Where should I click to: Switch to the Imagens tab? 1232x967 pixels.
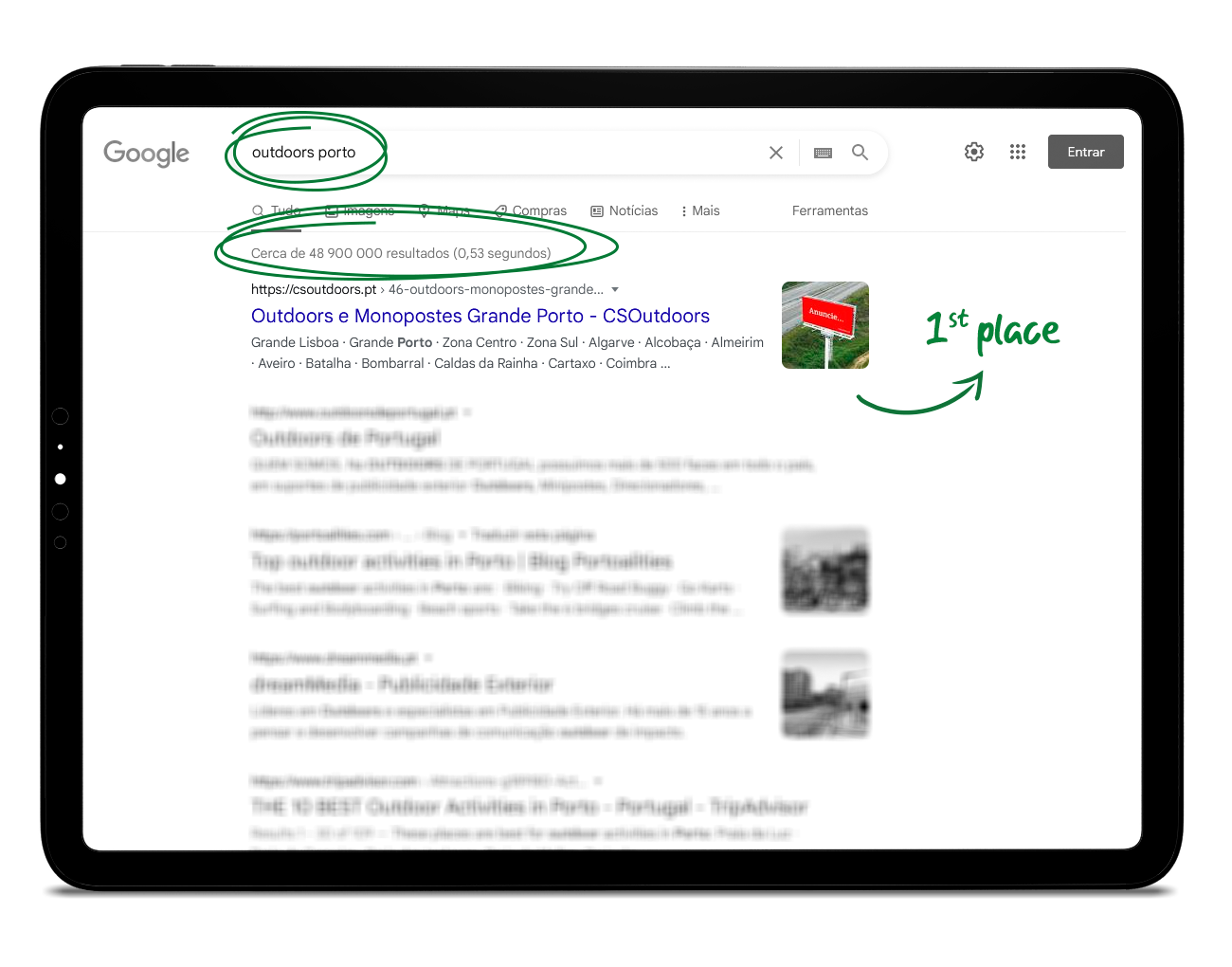point(359,210)
